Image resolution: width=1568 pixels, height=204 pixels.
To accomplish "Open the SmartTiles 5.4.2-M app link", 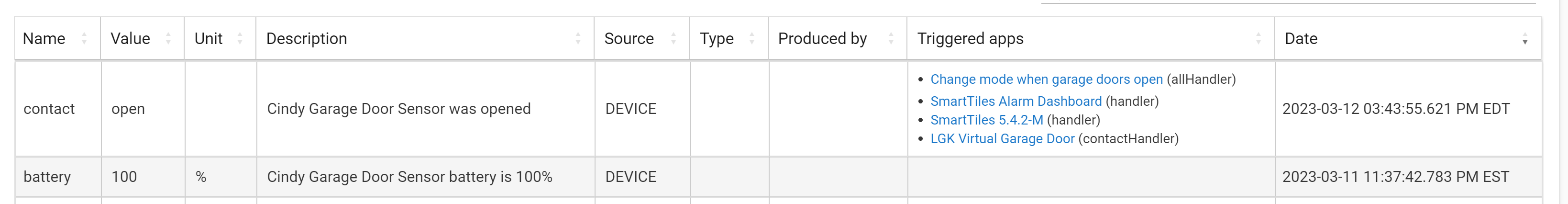I will [x=987, y=120].
